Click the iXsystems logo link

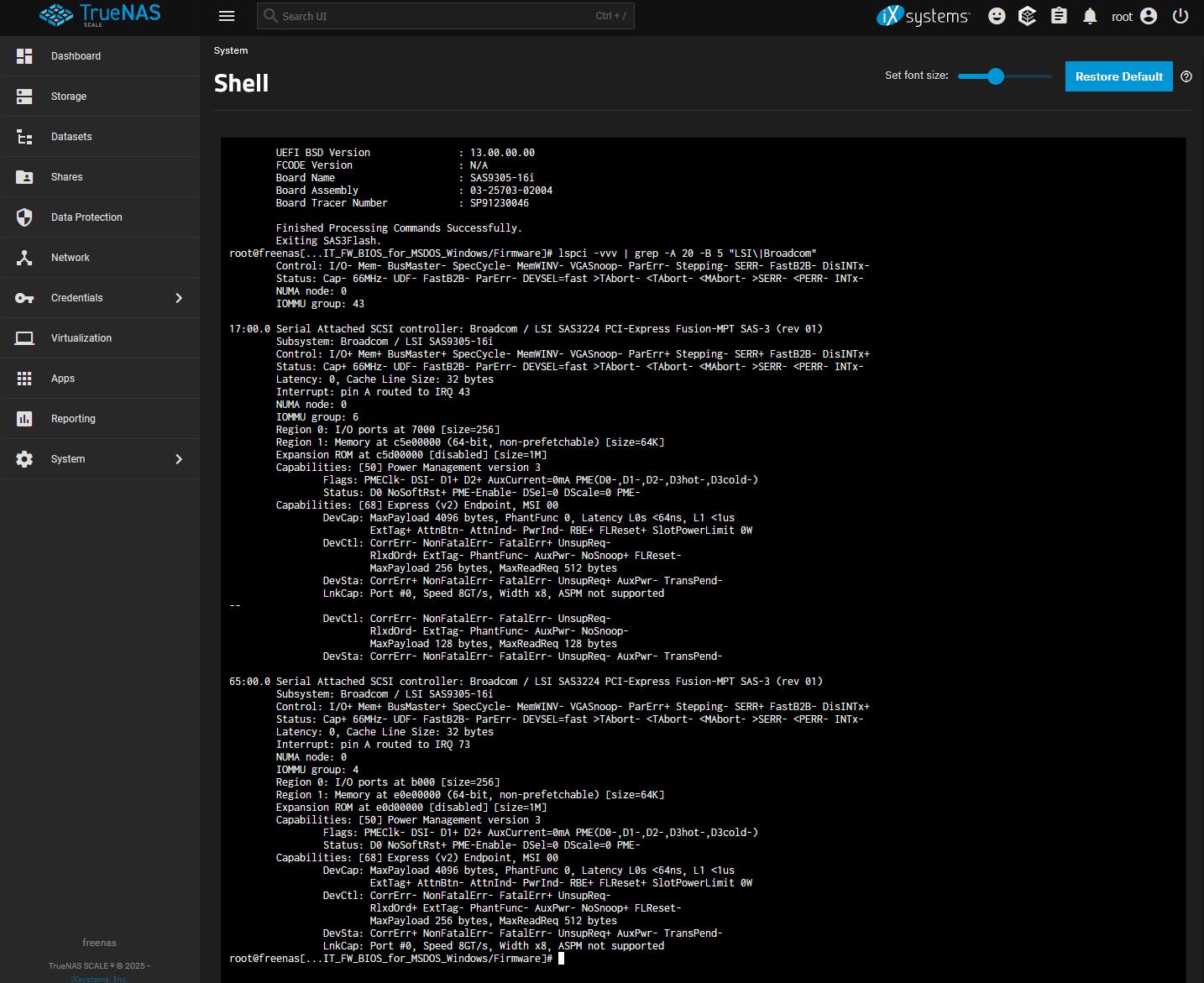(923, 16)
